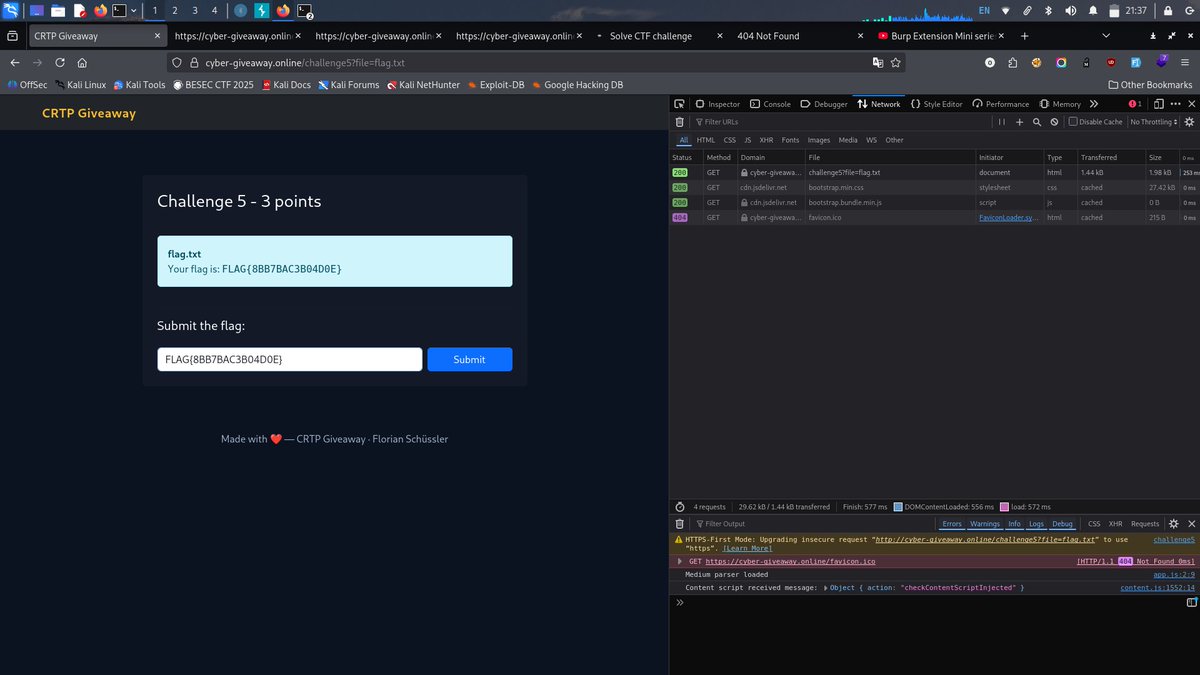Clear the network requests list
1200x675 pixels.
(679, 121)
